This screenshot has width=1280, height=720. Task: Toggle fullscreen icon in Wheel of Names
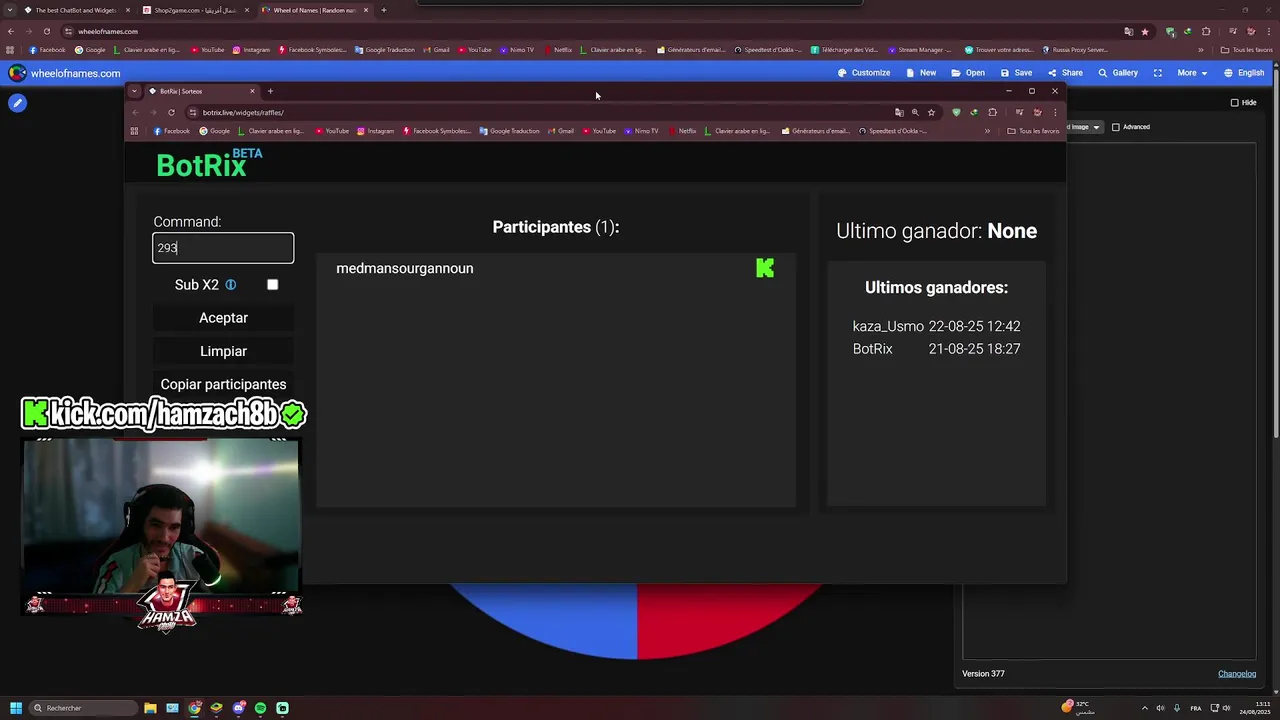pos(1158,73)
